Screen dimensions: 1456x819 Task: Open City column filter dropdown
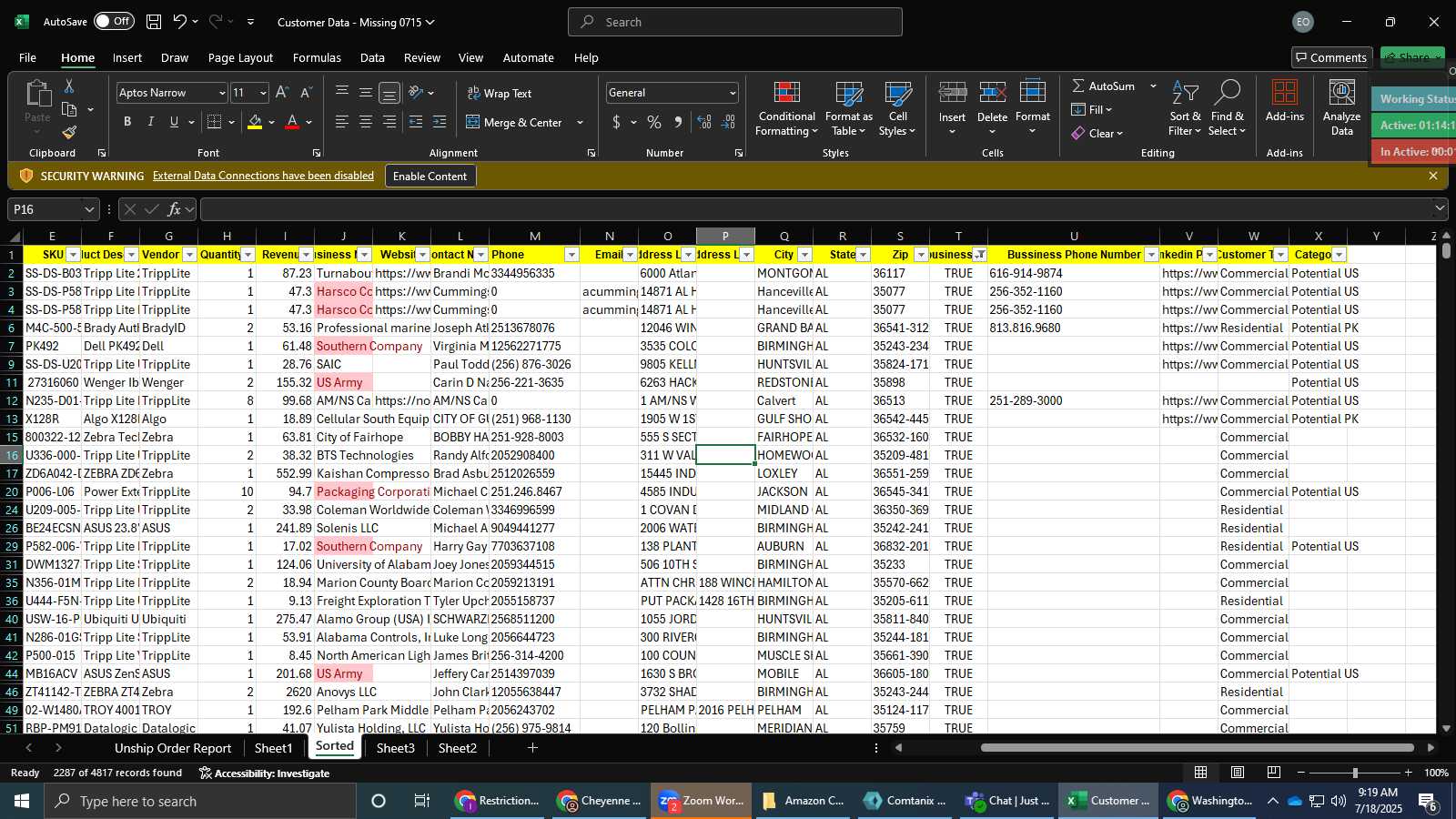(804, 255)
